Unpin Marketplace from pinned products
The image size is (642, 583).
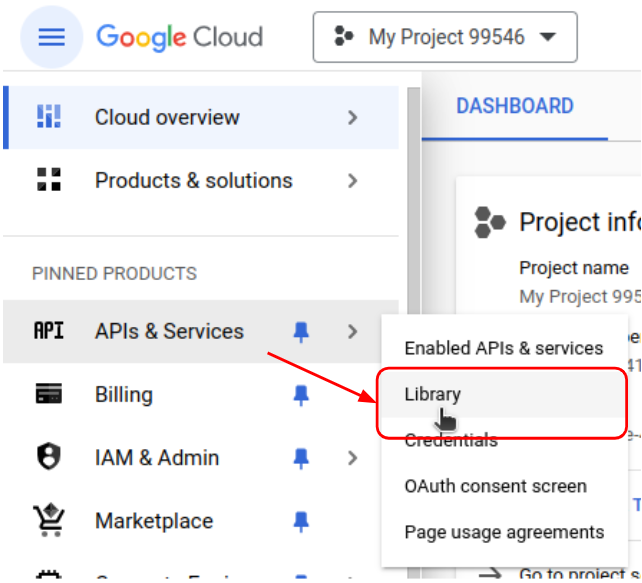(301, 522)
